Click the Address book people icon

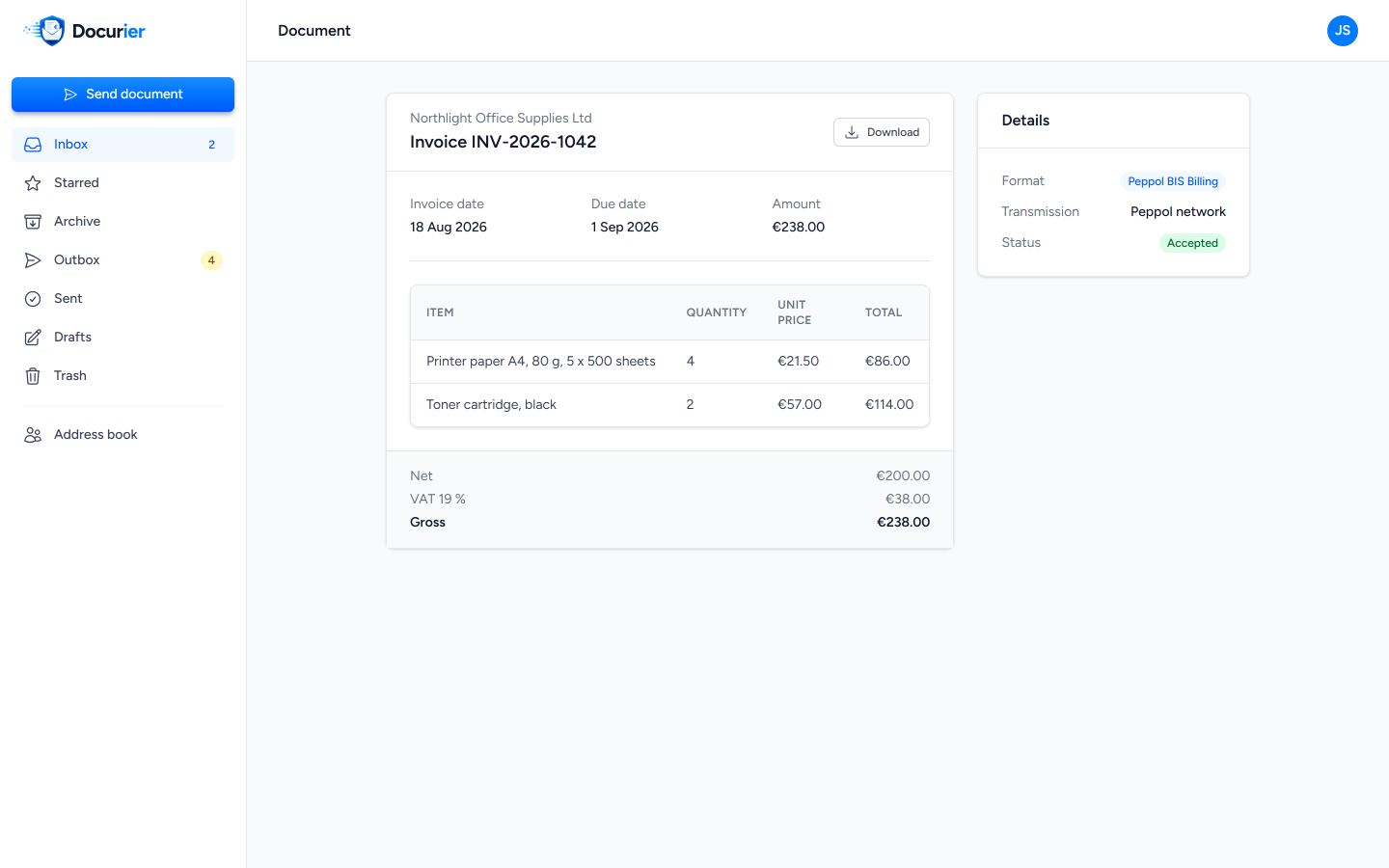tap(33, 435)
